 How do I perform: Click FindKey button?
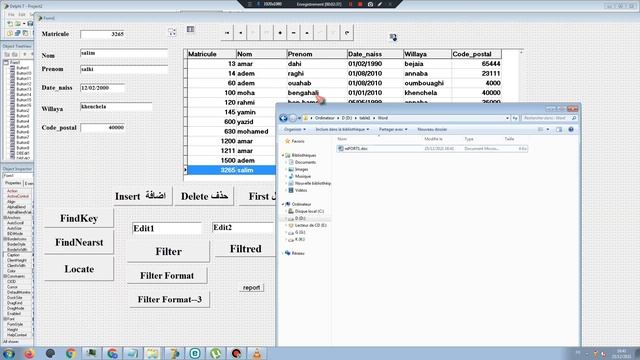pos(79,218)
